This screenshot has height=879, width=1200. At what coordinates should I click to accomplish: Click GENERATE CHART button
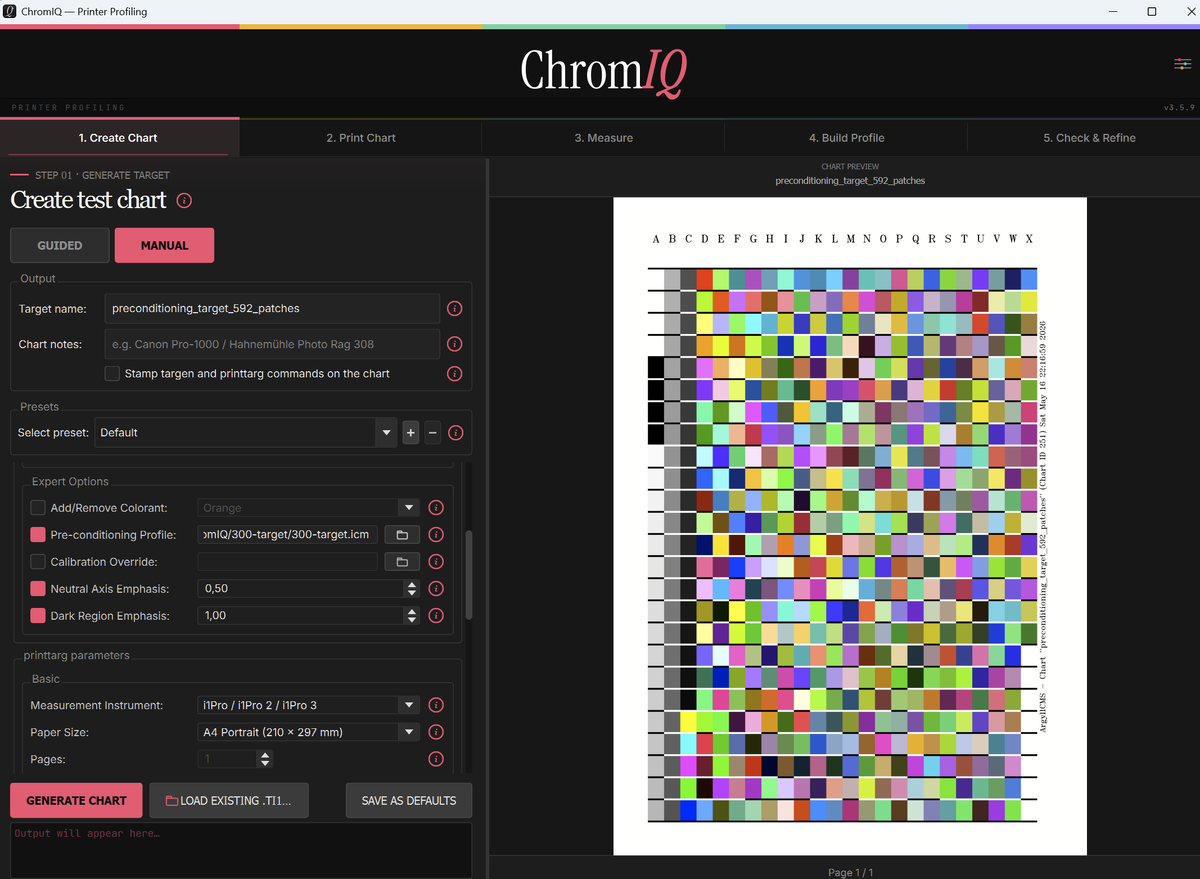[76, 800]
